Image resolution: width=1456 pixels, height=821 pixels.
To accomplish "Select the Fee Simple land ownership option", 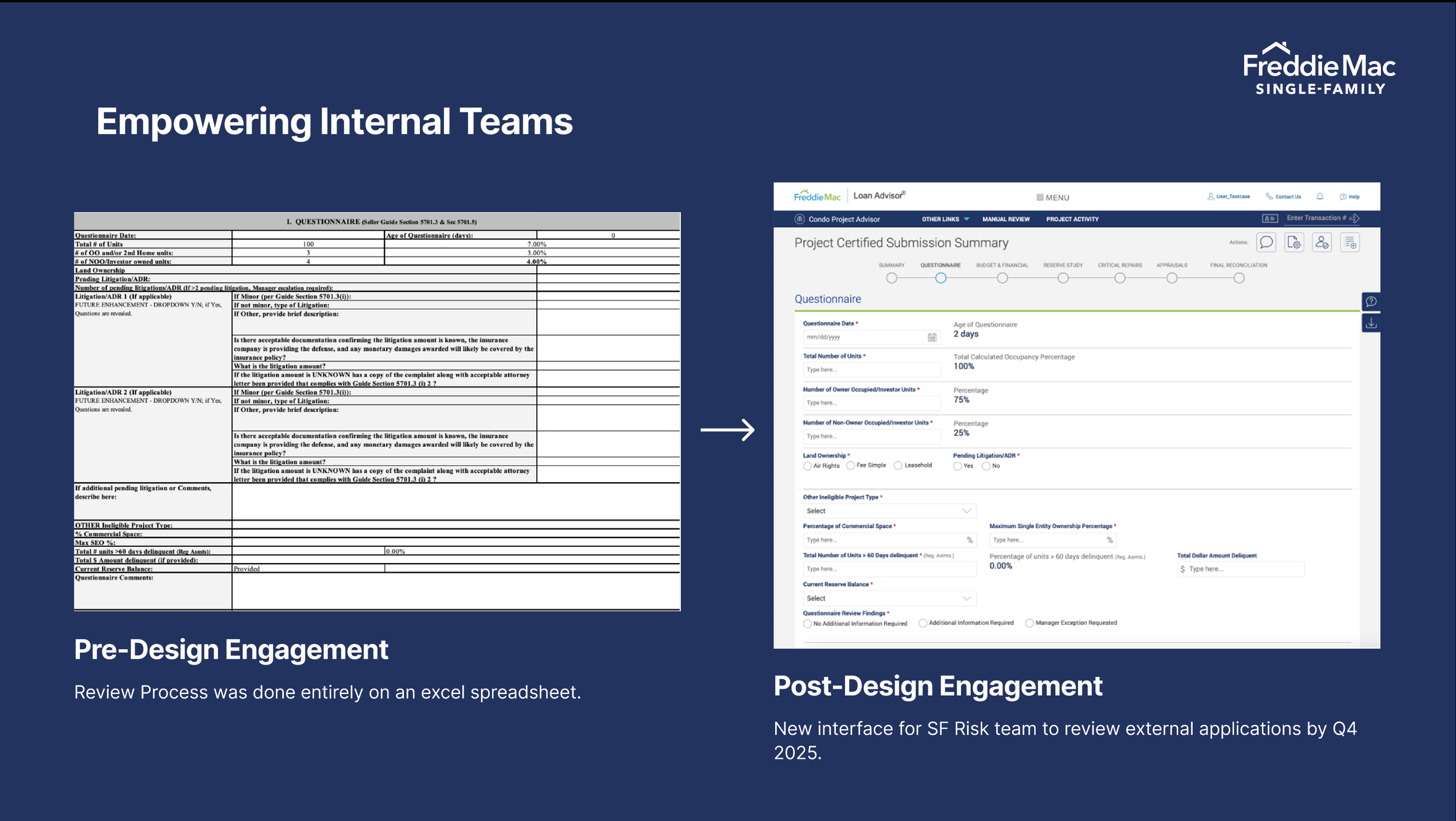I will (851, 466).
